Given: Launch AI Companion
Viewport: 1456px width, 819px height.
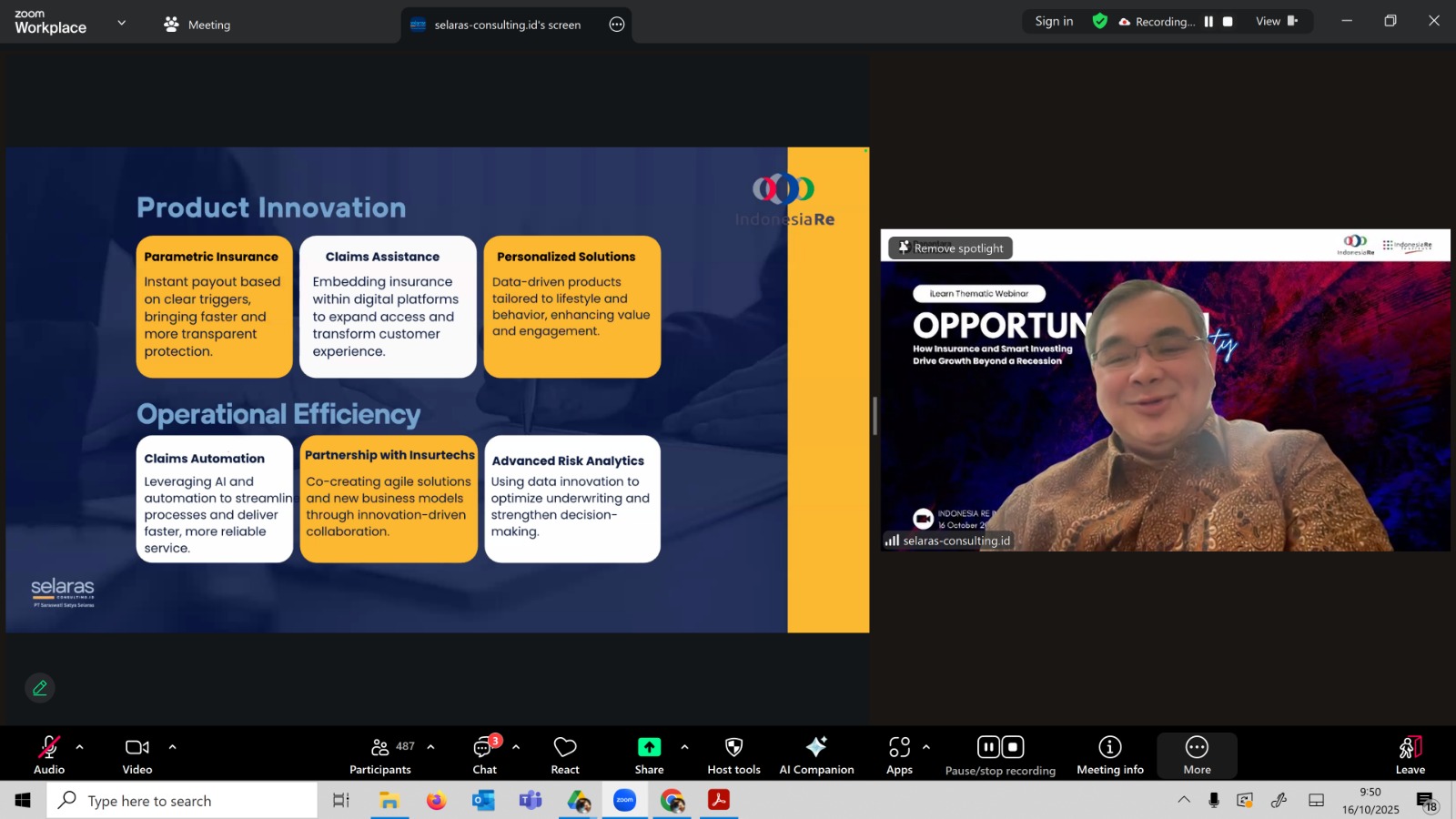Looking at the screenshot, I should pyautogui.click(x=816, y=755).
